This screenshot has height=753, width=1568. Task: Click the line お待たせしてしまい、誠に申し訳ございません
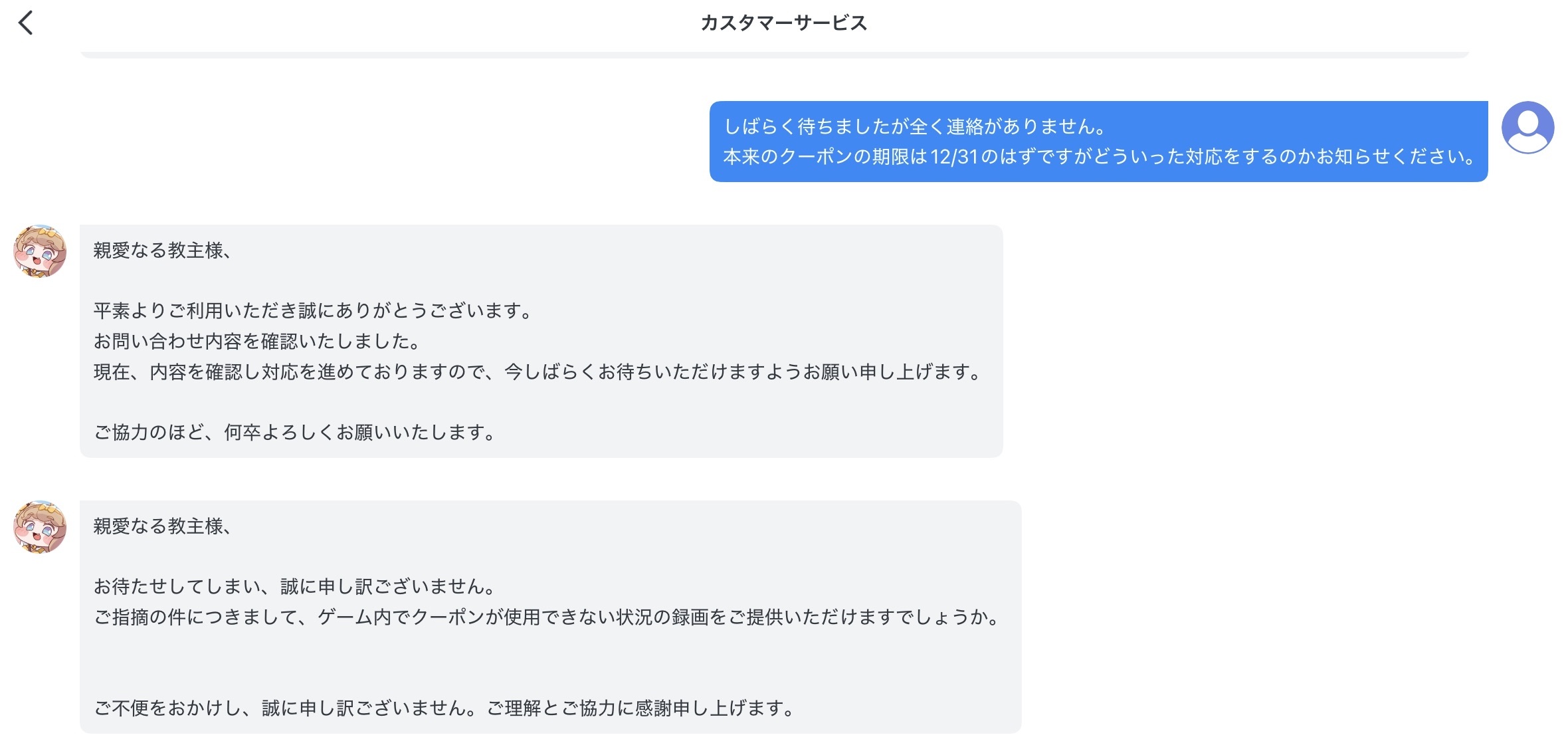click(294, 586)
